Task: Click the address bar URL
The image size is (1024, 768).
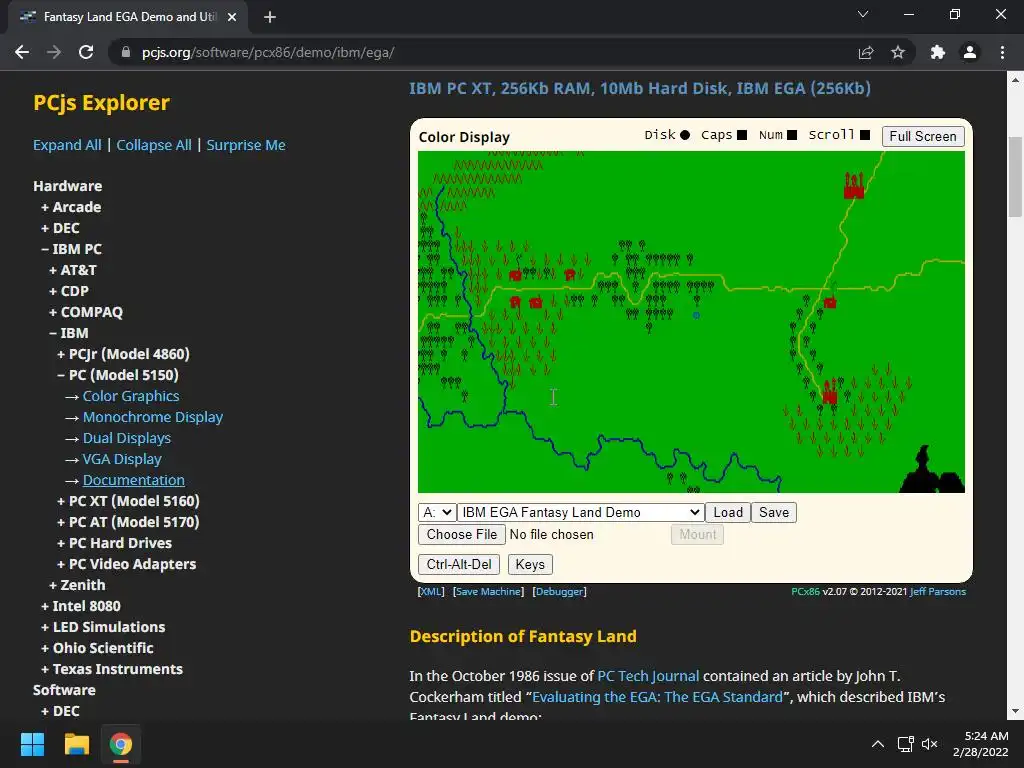Action: coord(268,52)
